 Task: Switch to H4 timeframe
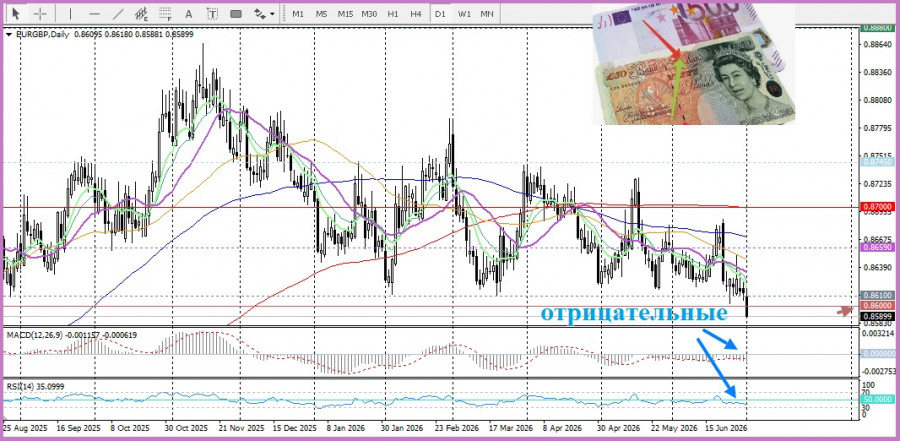(416, 13)
